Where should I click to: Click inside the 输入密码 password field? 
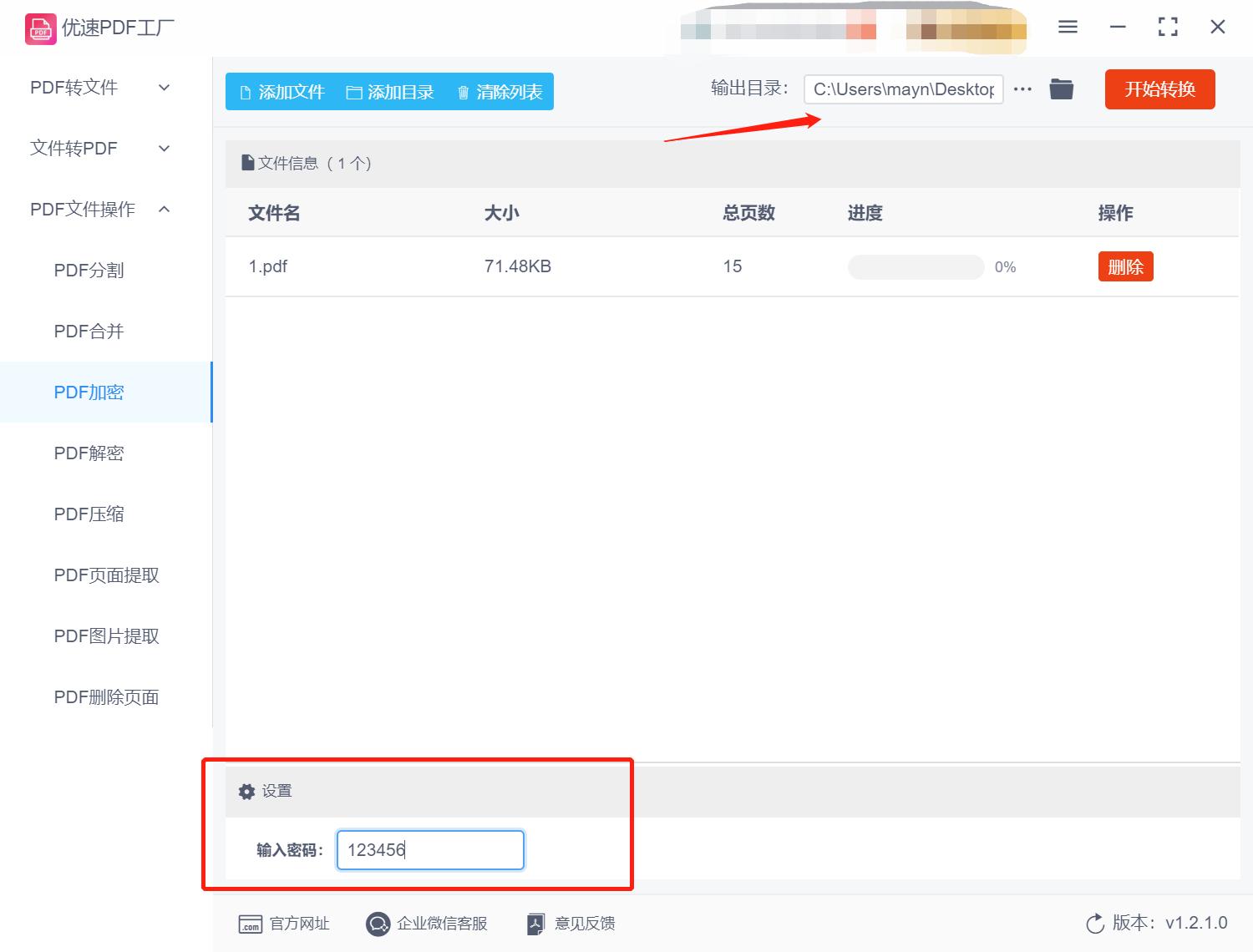(x=429, y=849)
